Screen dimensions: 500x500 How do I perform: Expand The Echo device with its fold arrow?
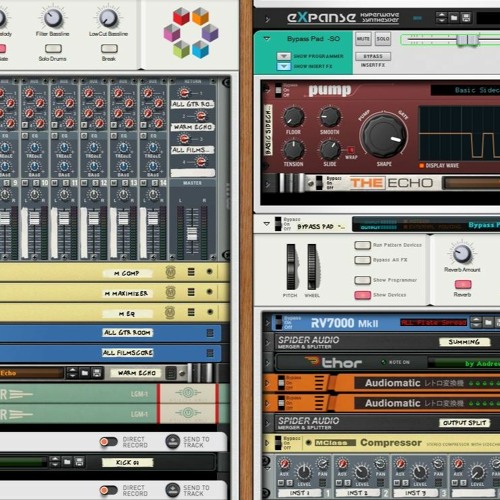pos(267,184)
